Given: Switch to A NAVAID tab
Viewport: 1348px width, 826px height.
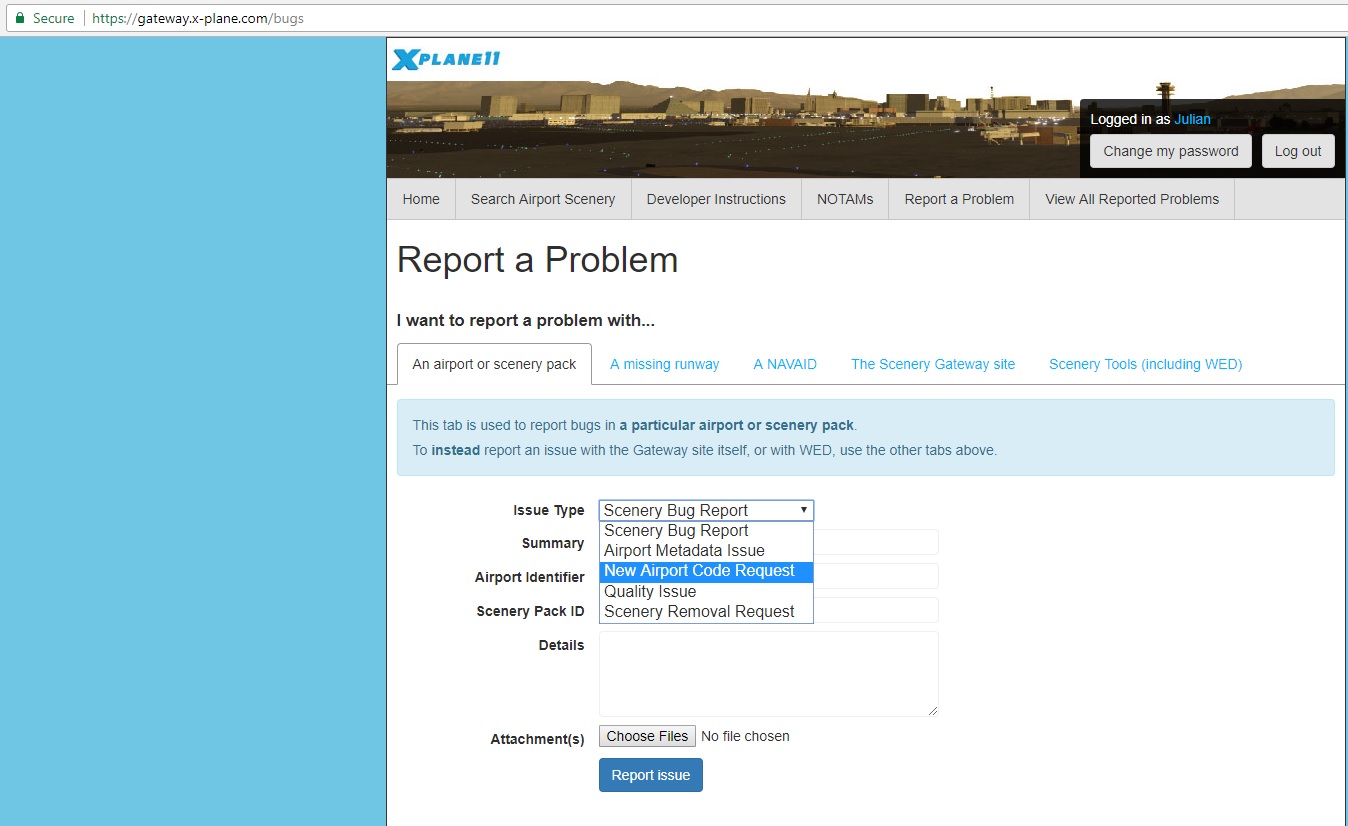Looking at the screenshot, I should [785, 364].
